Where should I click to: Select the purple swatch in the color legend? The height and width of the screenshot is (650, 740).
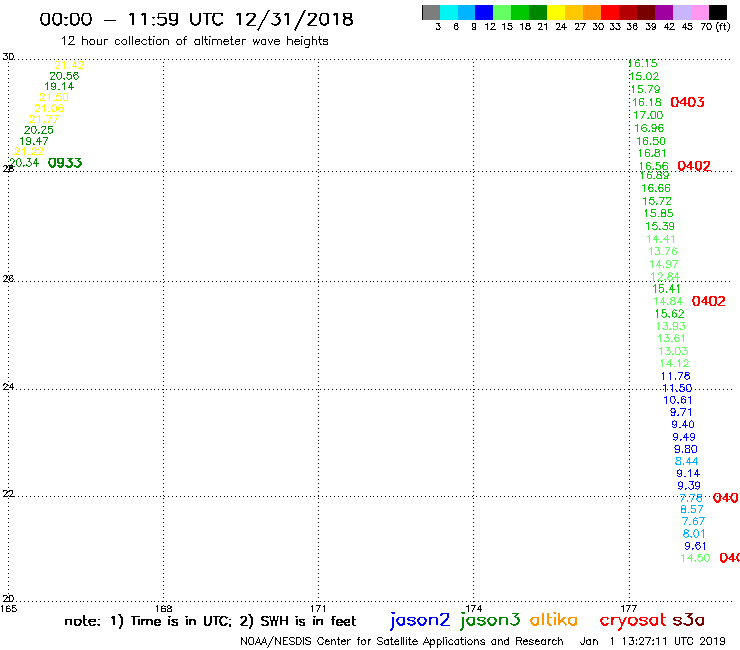(664, 12)
